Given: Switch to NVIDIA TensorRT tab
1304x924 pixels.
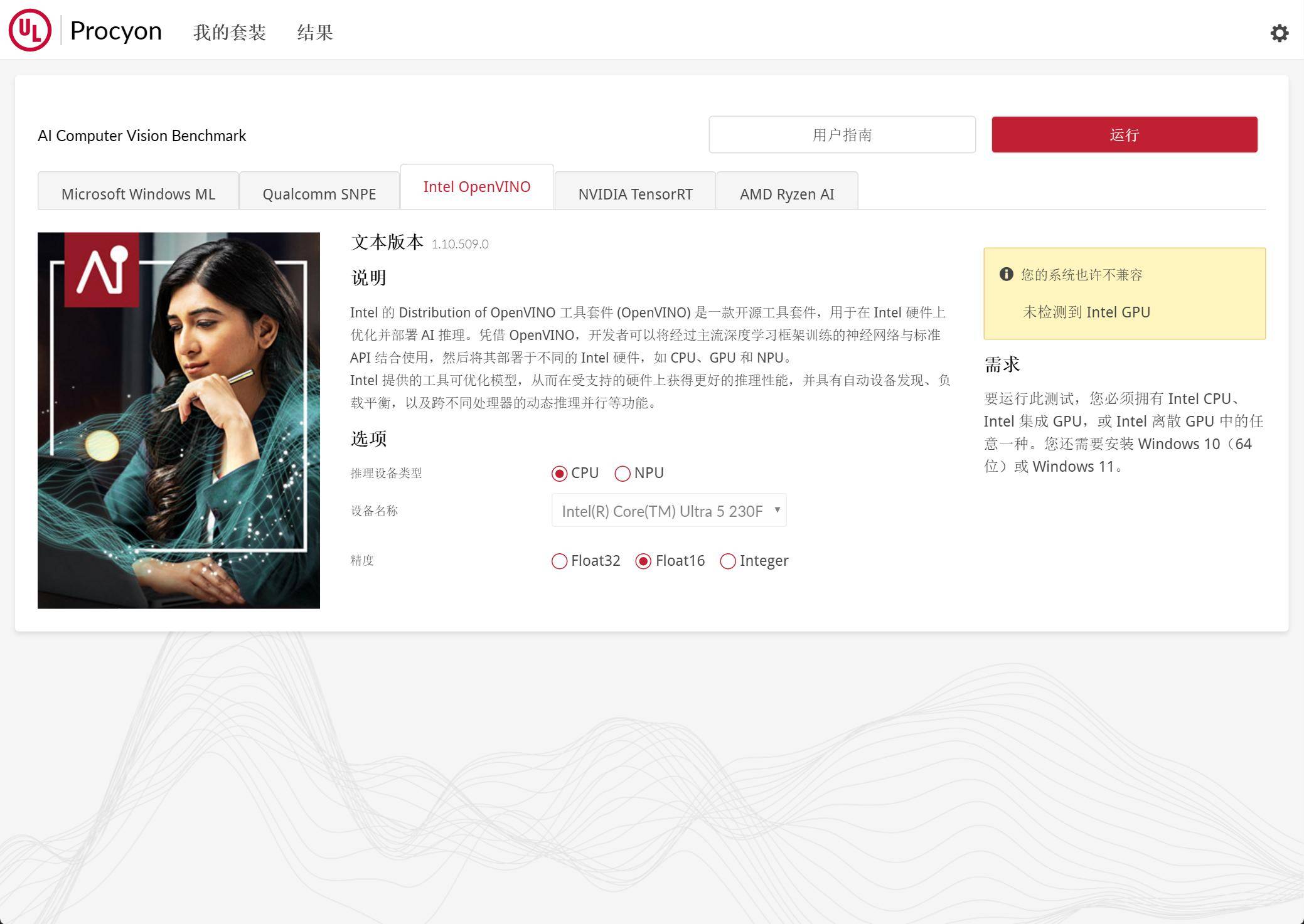Looking at the screenshot, I should (635, 194).
